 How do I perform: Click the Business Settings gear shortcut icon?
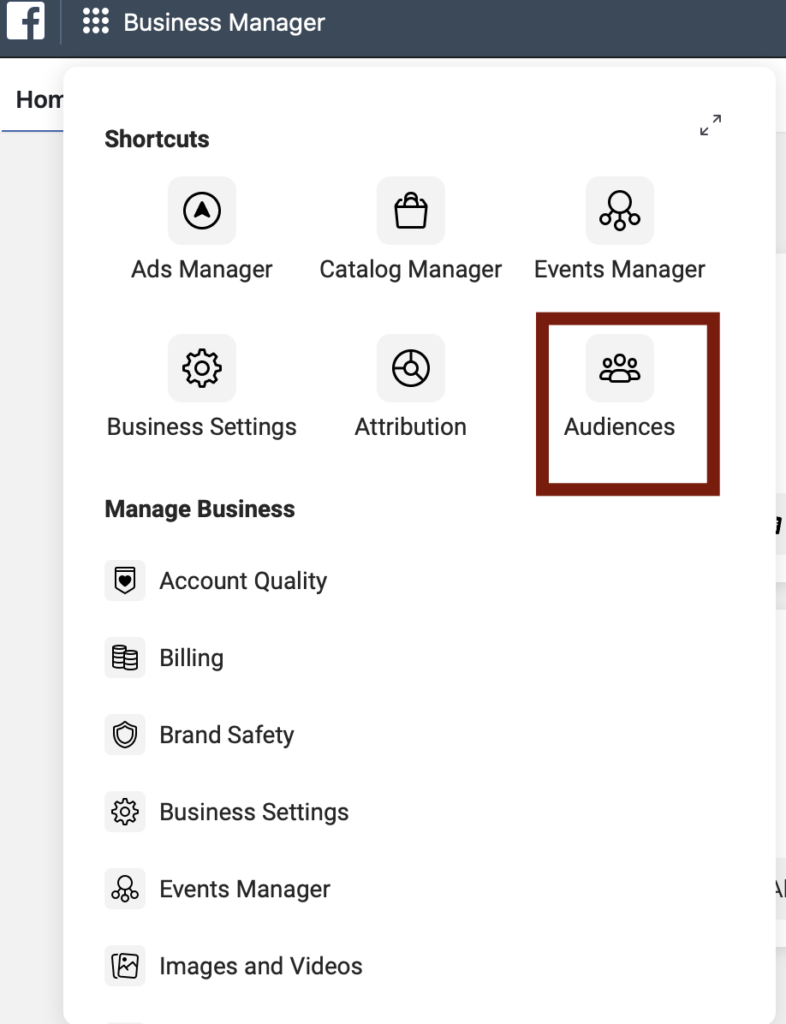(202, 368)
